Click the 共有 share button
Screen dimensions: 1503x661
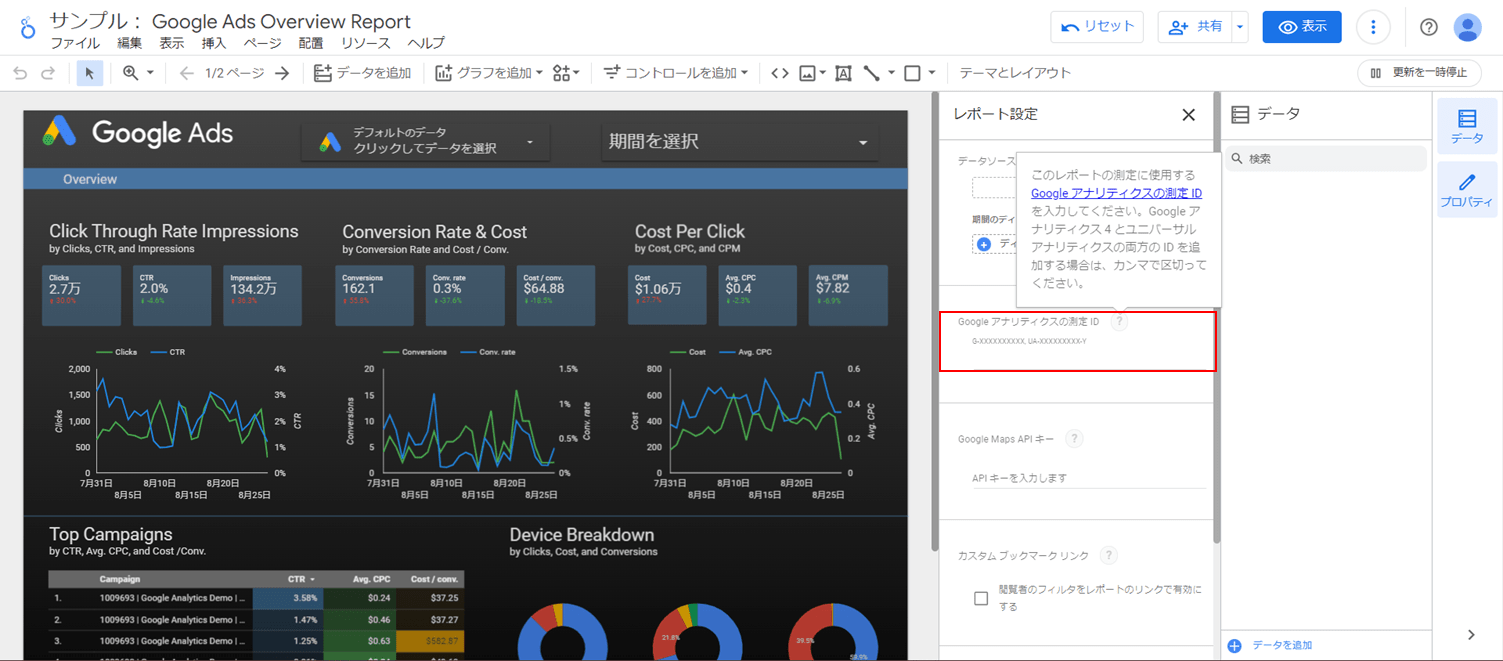pos(1195,27)
